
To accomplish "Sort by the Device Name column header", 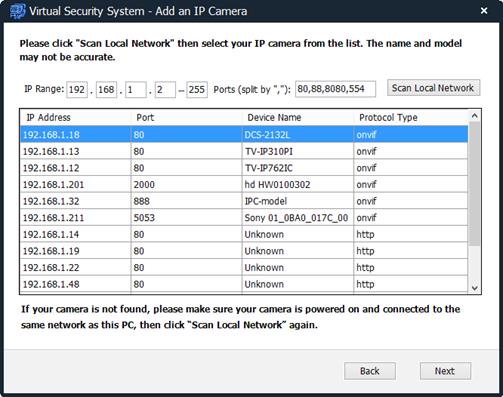I will pyautogui.click(x=298, y=117).
